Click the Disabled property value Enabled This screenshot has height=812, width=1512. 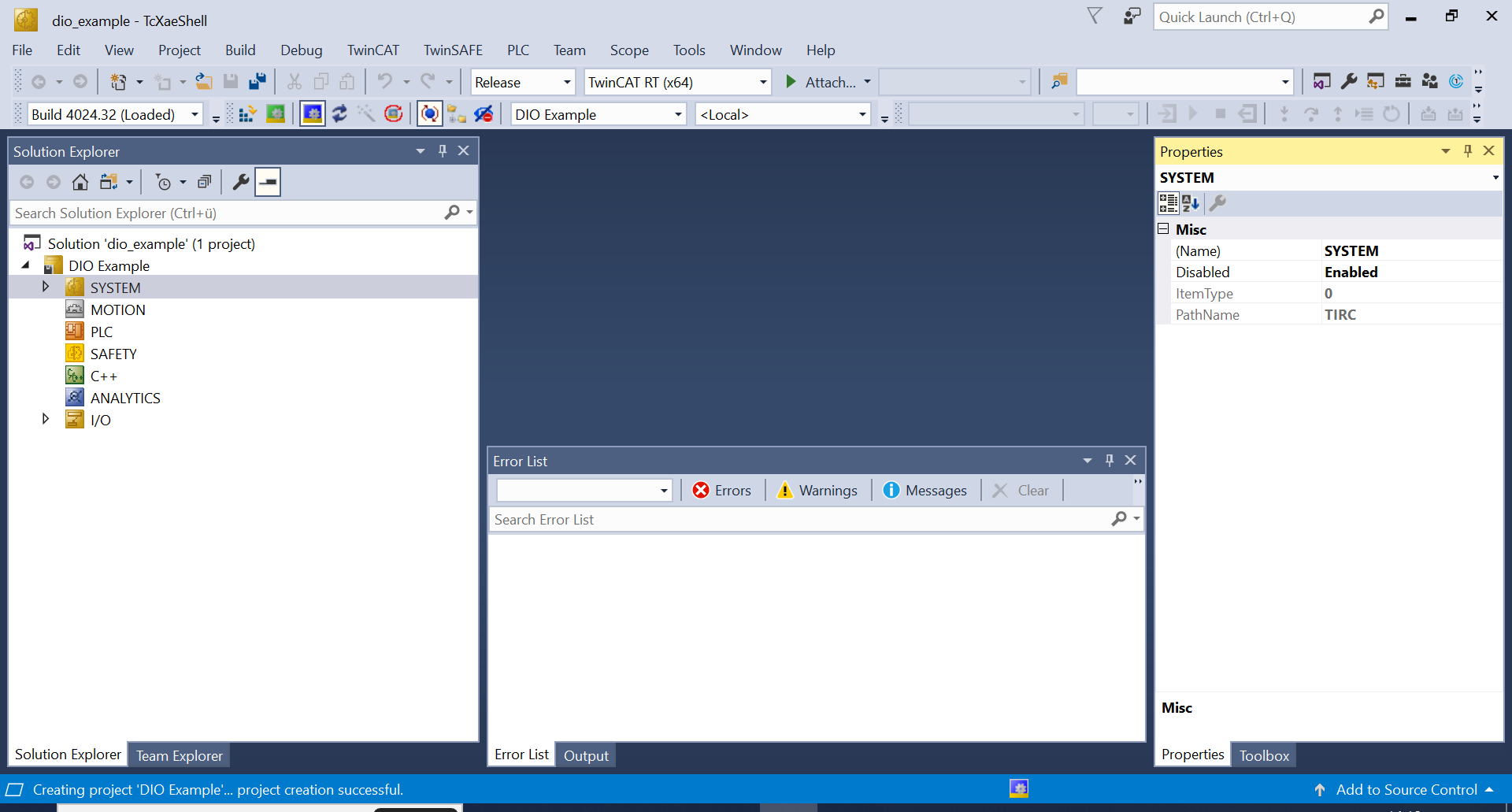tap(1351, 273)
